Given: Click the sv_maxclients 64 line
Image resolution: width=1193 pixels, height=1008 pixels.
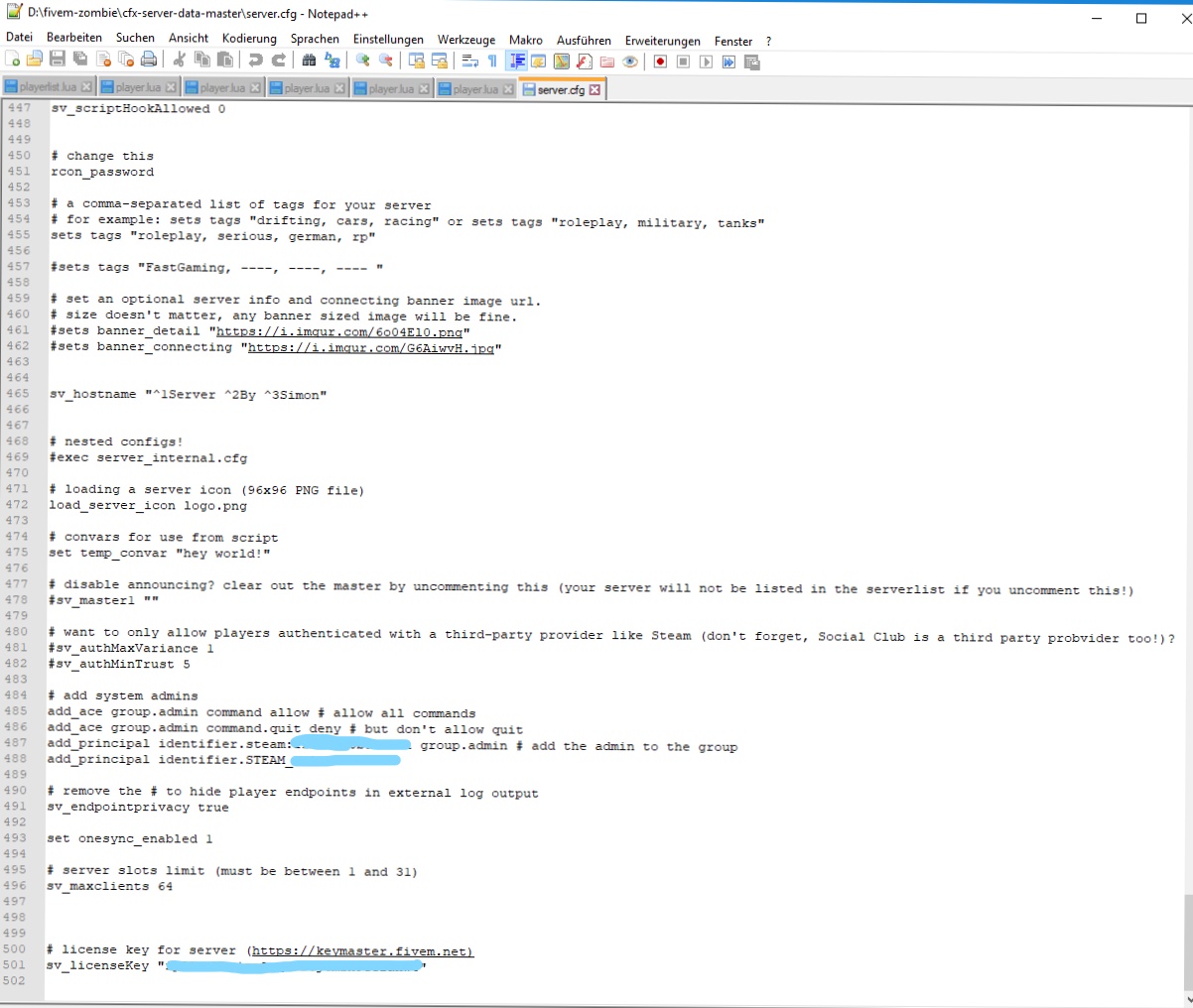Looking at the screenshot, I should pyautogui.click(x=109, y=886).
